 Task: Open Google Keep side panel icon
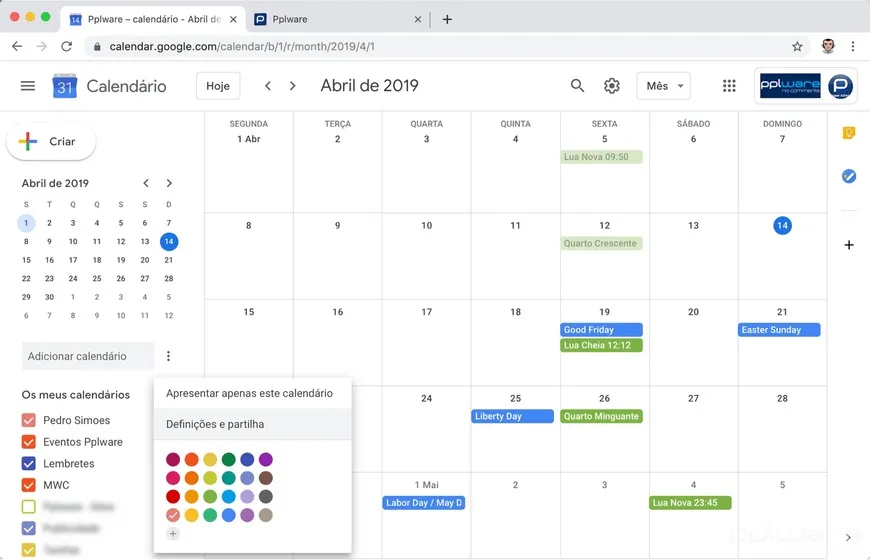coord(848,133)
